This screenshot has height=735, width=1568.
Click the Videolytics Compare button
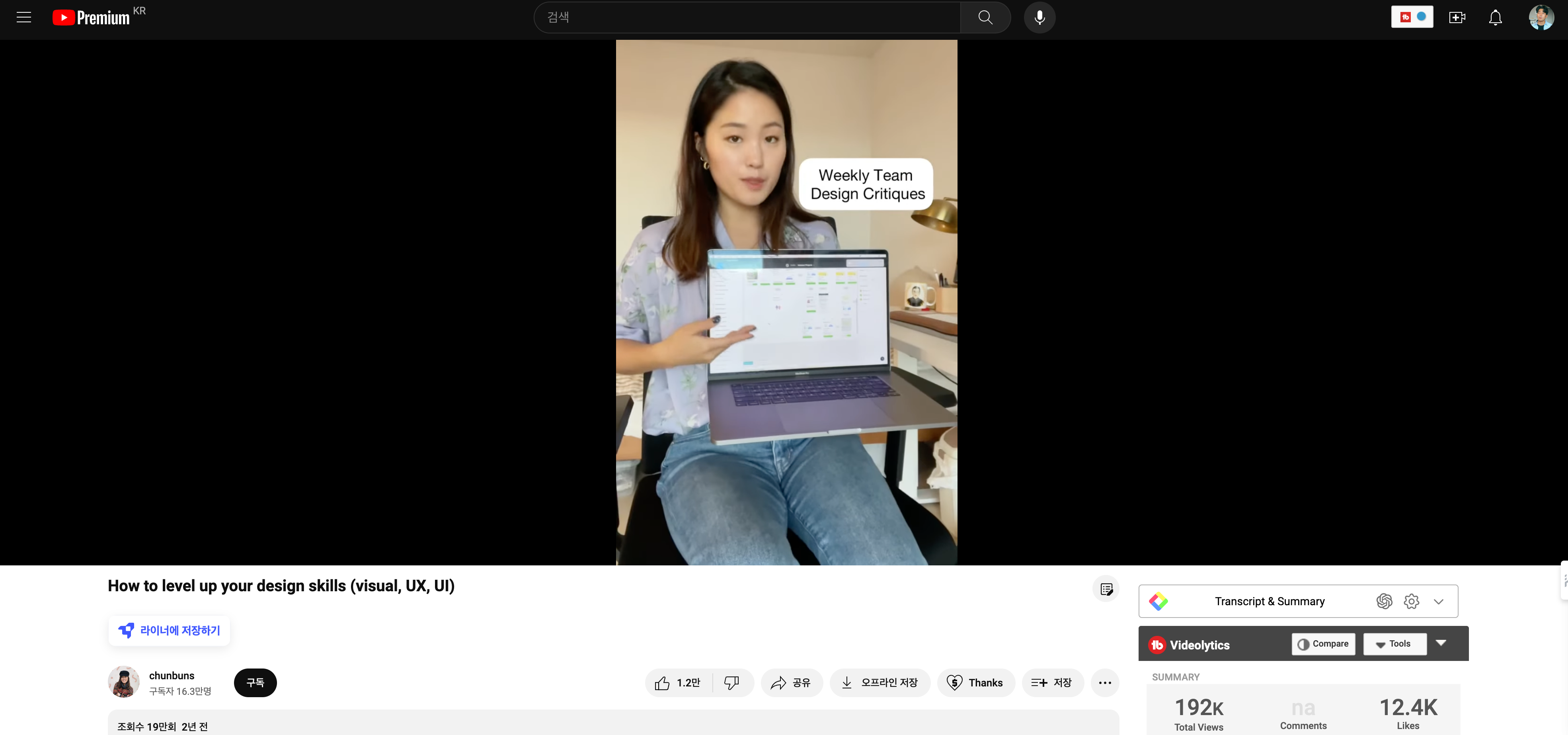(x=1323, y=644)
